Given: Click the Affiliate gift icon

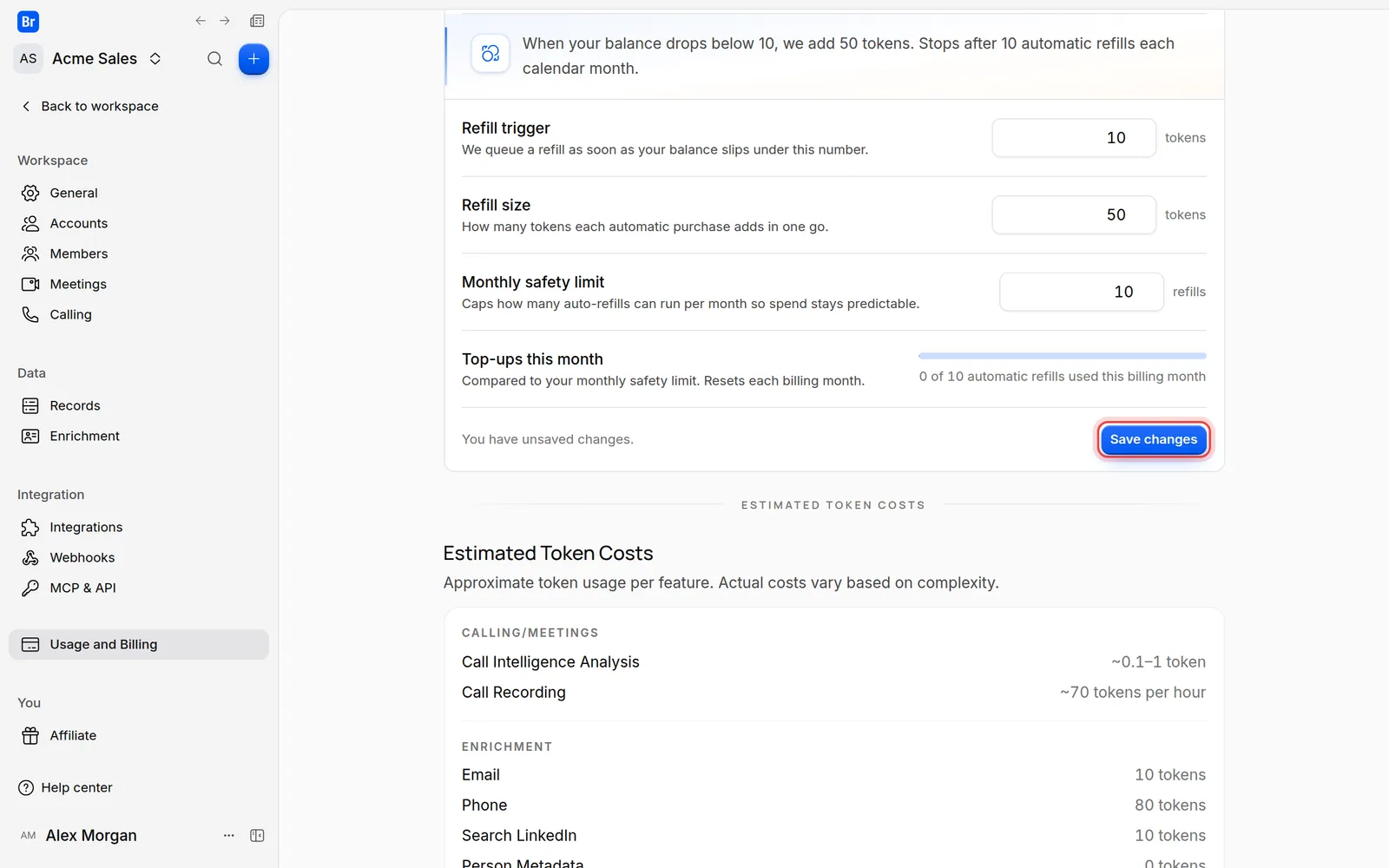Looking at the screenshot, I should point(30,735).
